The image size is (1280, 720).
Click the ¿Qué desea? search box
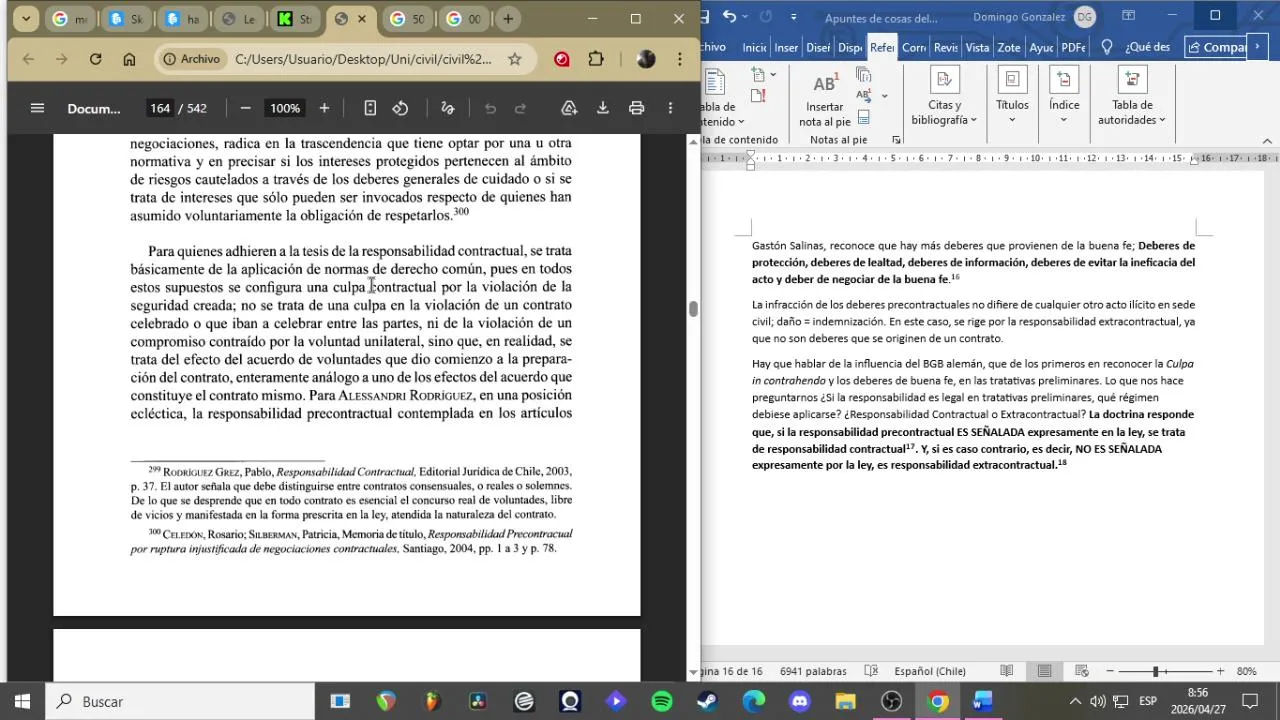pos(1147,47)
